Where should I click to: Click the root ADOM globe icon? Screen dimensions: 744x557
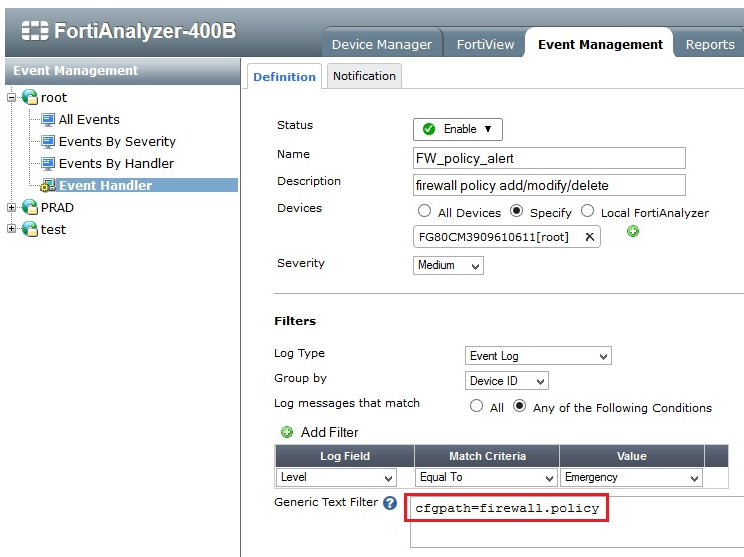pyautogui.click(x=29, y=97)
